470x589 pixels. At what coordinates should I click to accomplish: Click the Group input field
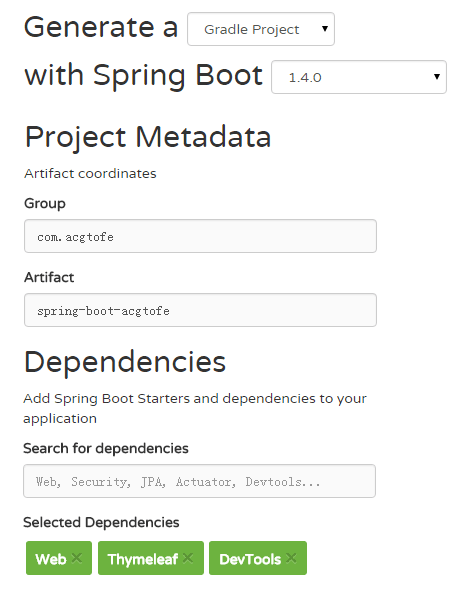click(x=200, y=236)
